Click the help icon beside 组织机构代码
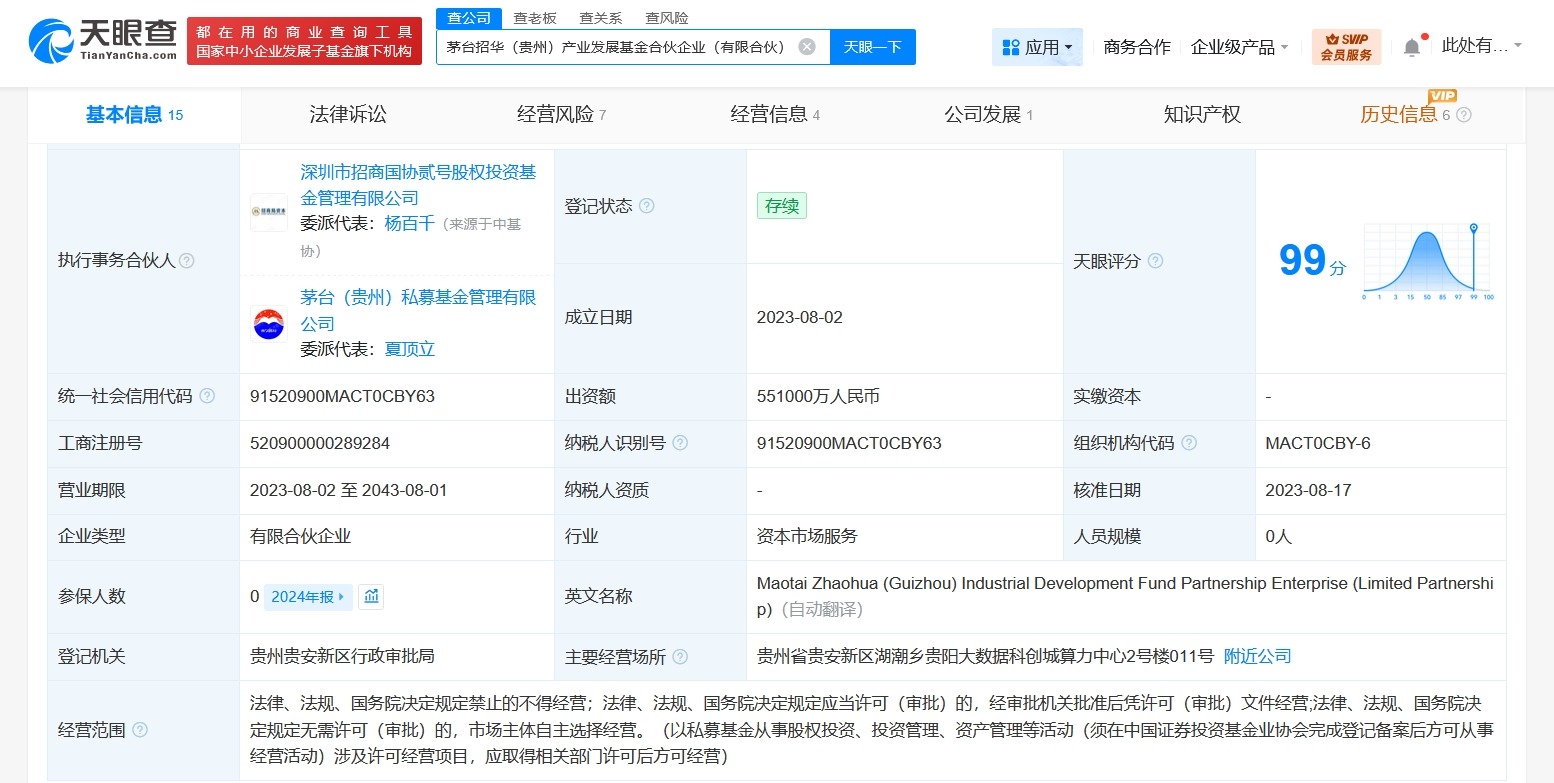 point(1190,443)
